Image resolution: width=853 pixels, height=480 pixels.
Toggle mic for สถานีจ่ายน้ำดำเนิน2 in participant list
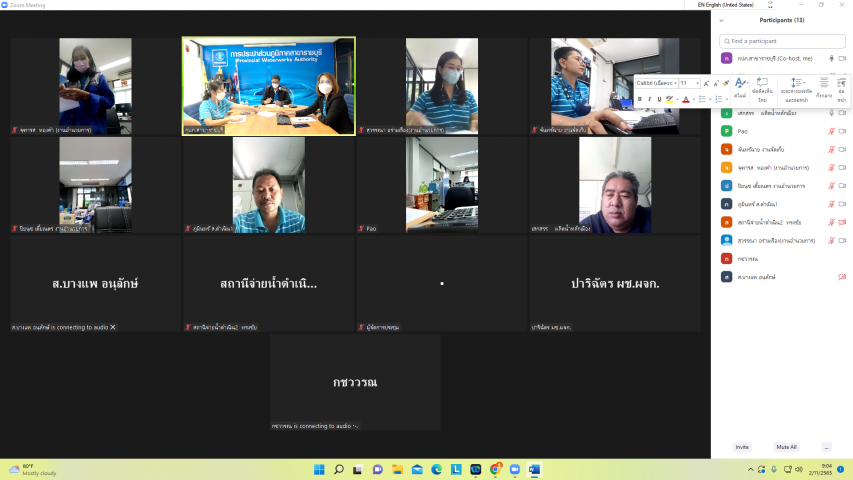(x=831, y=222)
